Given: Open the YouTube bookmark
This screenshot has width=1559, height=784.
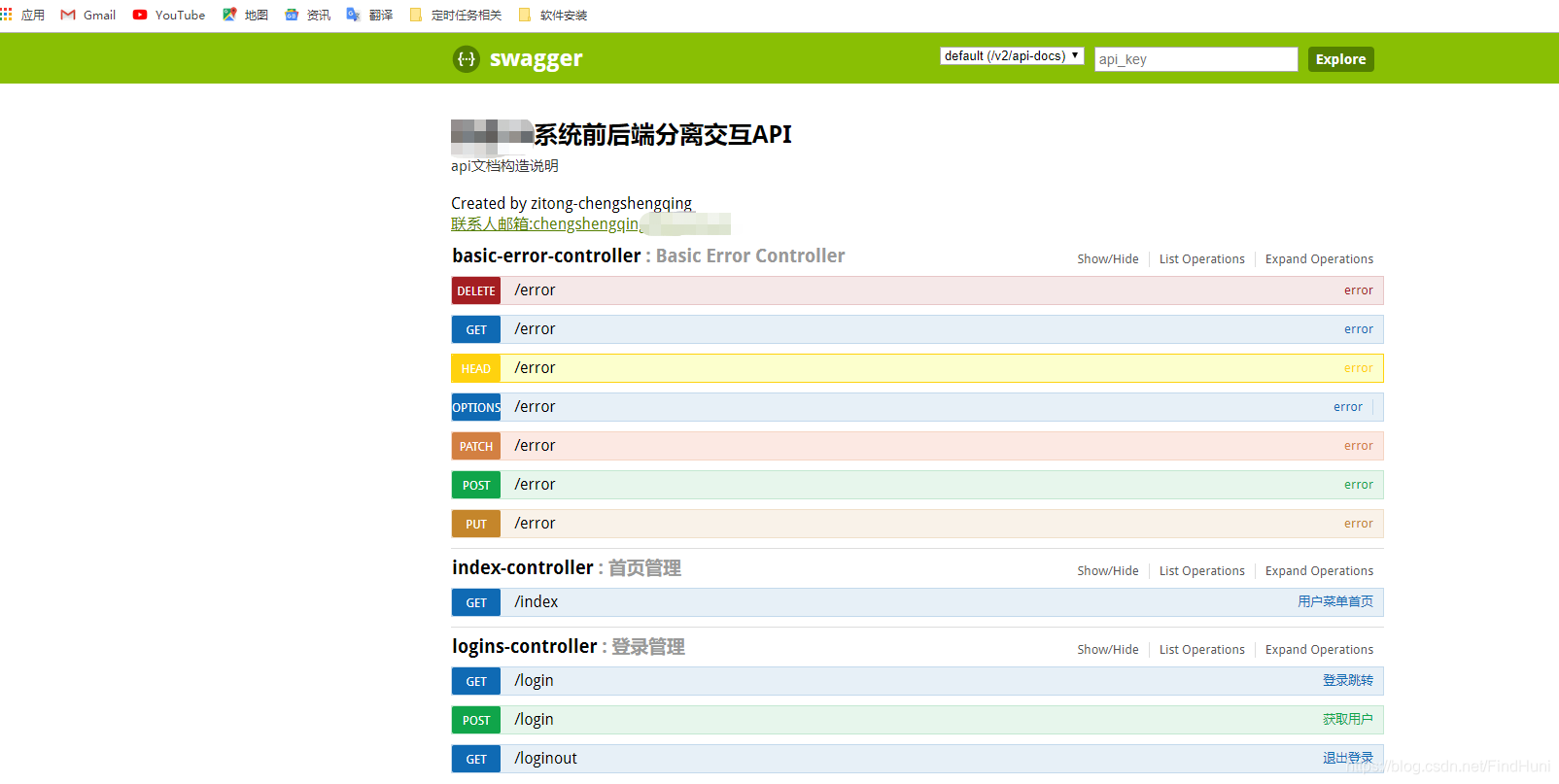Looking at the screenshot, I should point(169,15).
